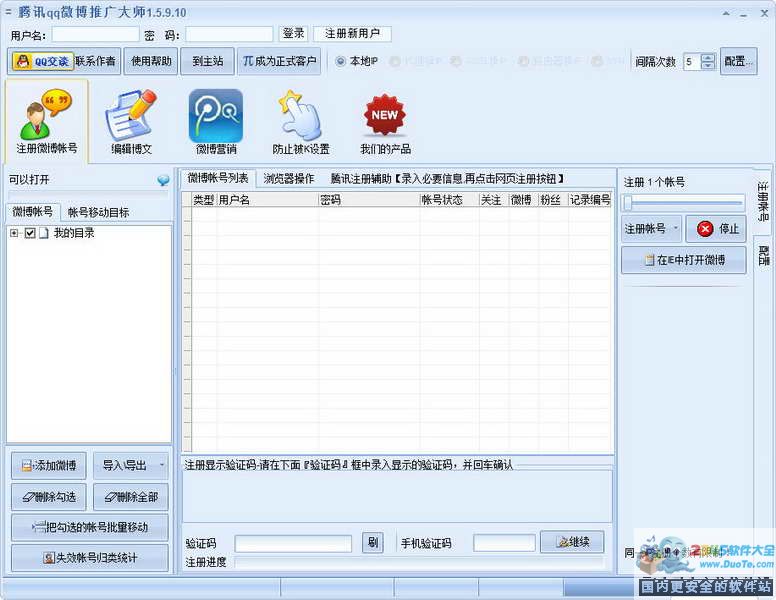Click the 删除勾选 button

point(48,497)
